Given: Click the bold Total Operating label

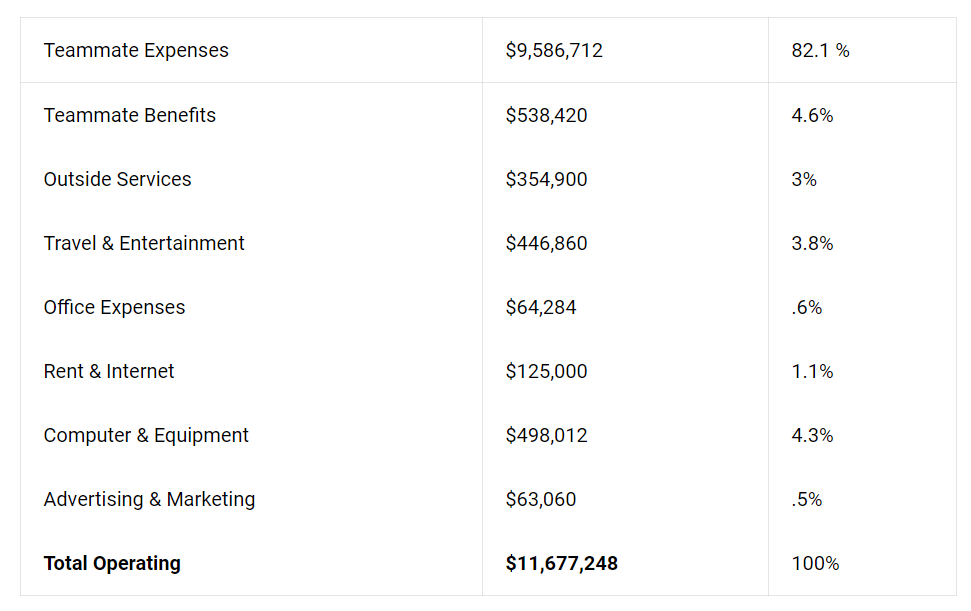Looking at the screenshot, I should [x=112, y=563].
